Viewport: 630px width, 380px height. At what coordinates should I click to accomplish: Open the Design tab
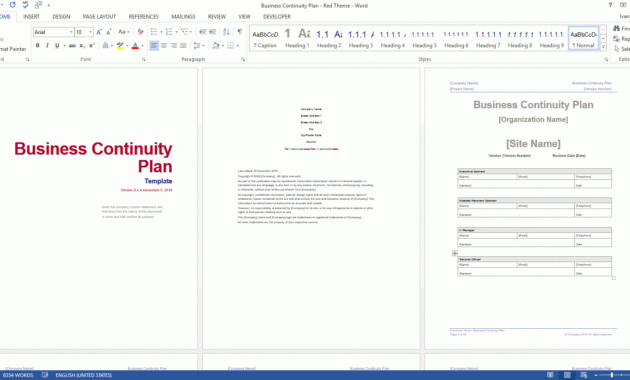(x=61, y=16)
